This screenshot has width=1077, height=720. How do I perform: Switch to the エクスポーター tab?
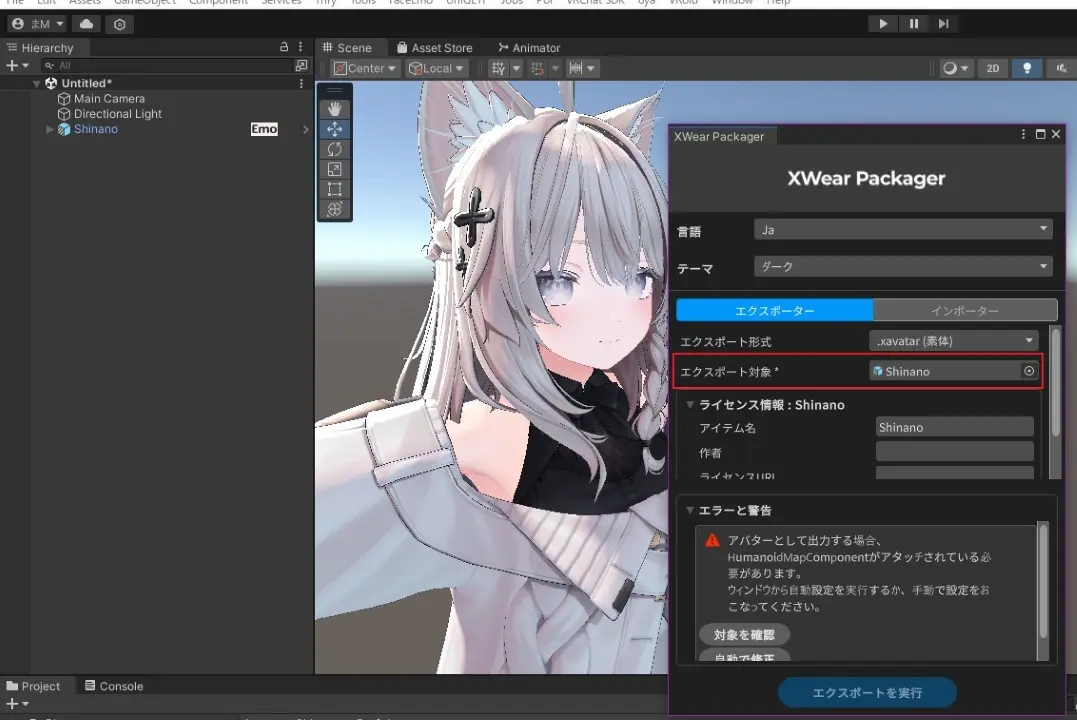pos(775,311)
